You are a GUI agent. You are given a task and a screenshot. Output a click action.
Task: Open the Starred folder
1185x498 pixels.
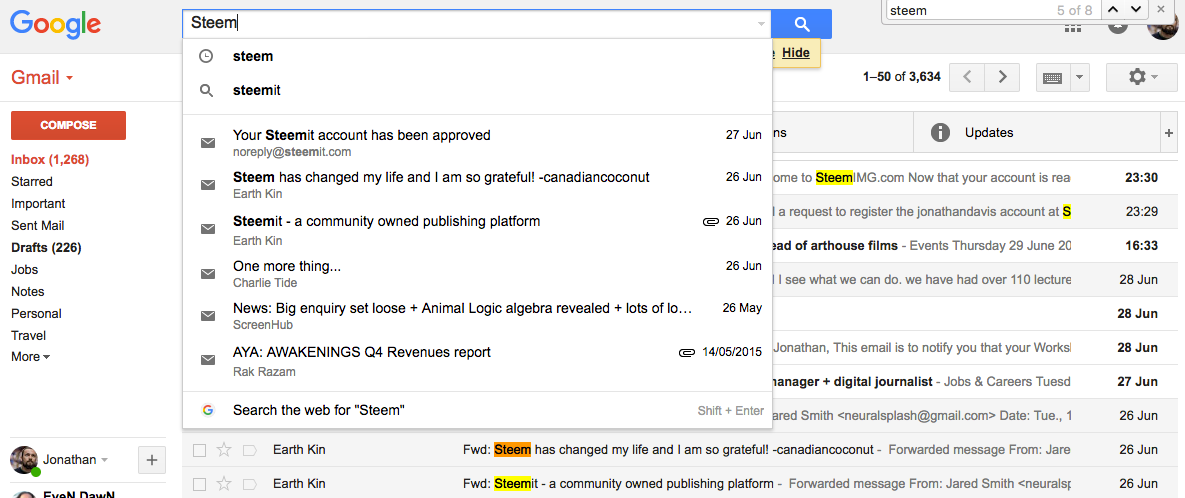point(32,181)
